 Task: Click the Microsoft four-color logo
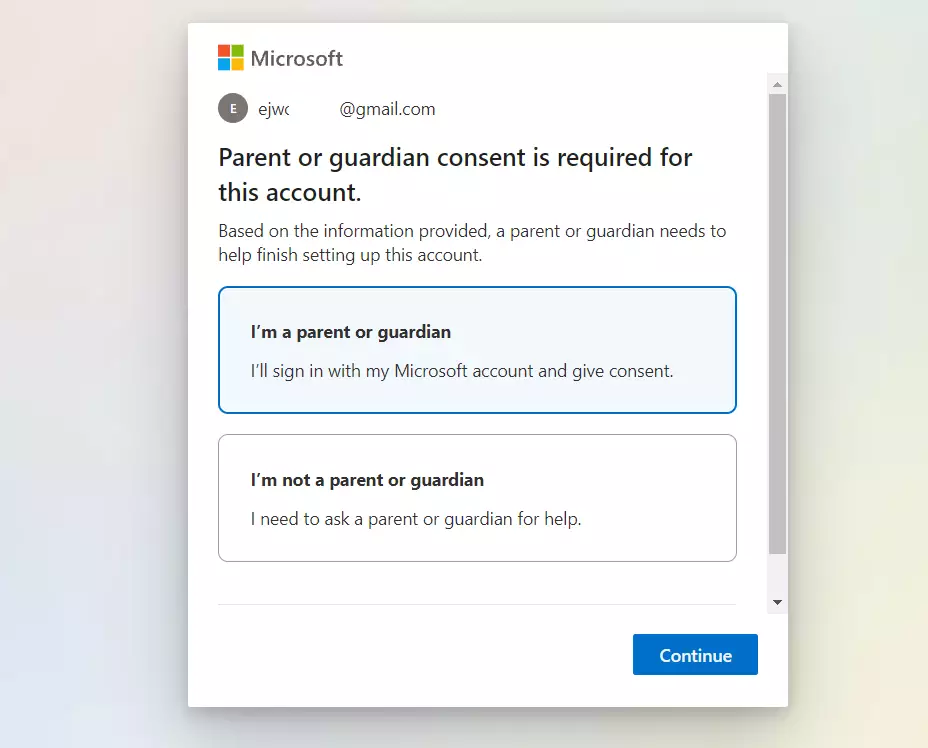tap(231, 57)
